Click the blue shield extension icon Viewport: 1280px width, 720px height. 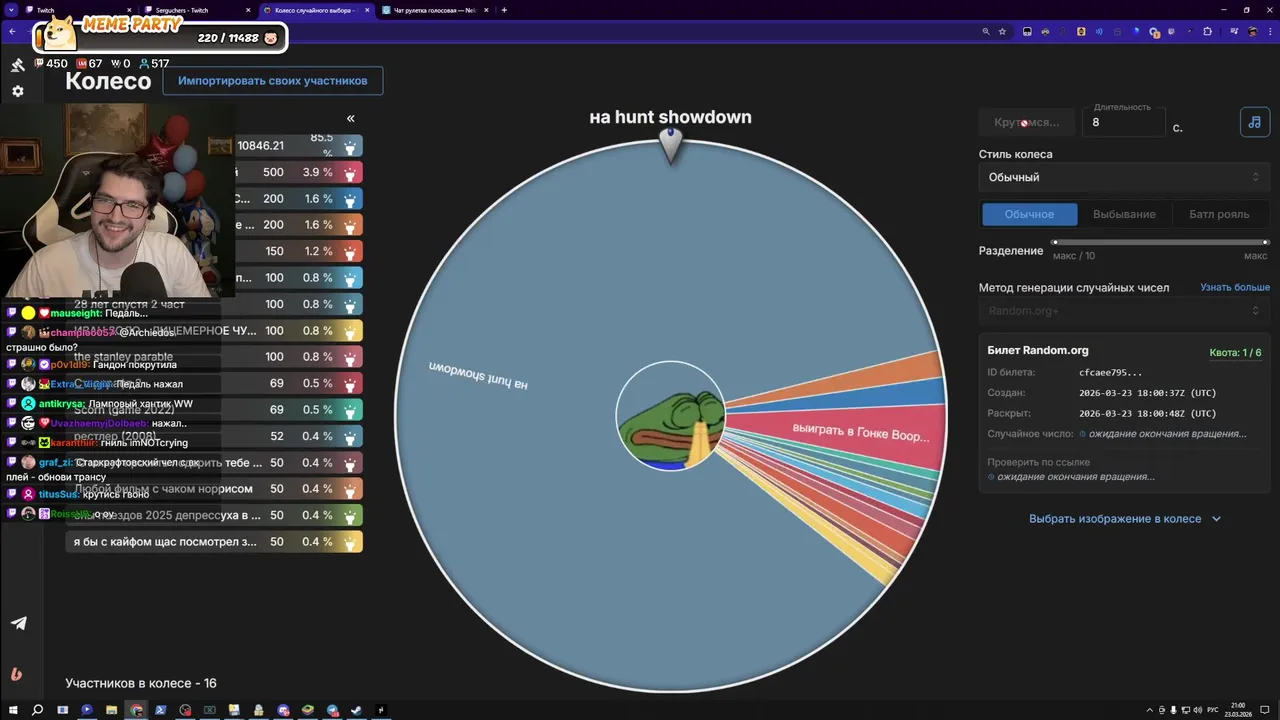[x=1135, y=31]
